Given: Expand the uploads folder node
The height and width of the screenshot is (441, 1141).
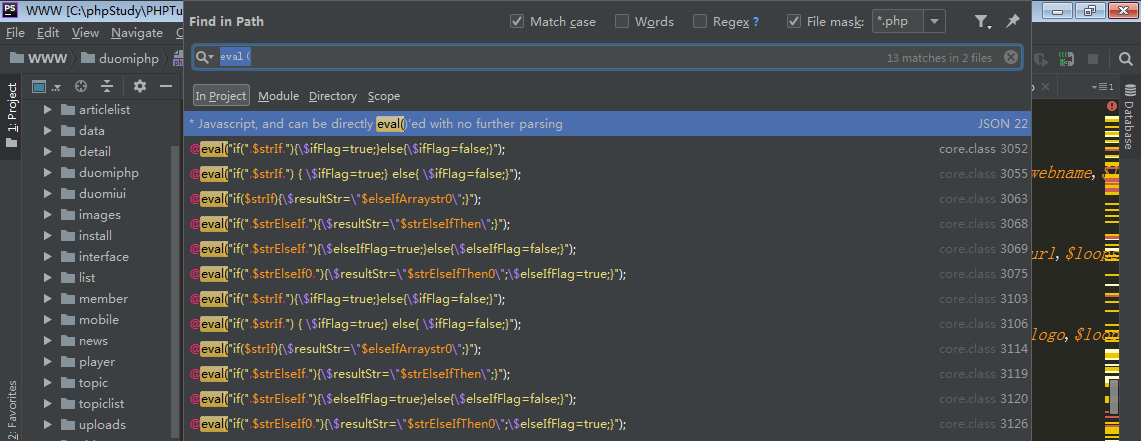Looking at the screenshot, I should [47, 424].
